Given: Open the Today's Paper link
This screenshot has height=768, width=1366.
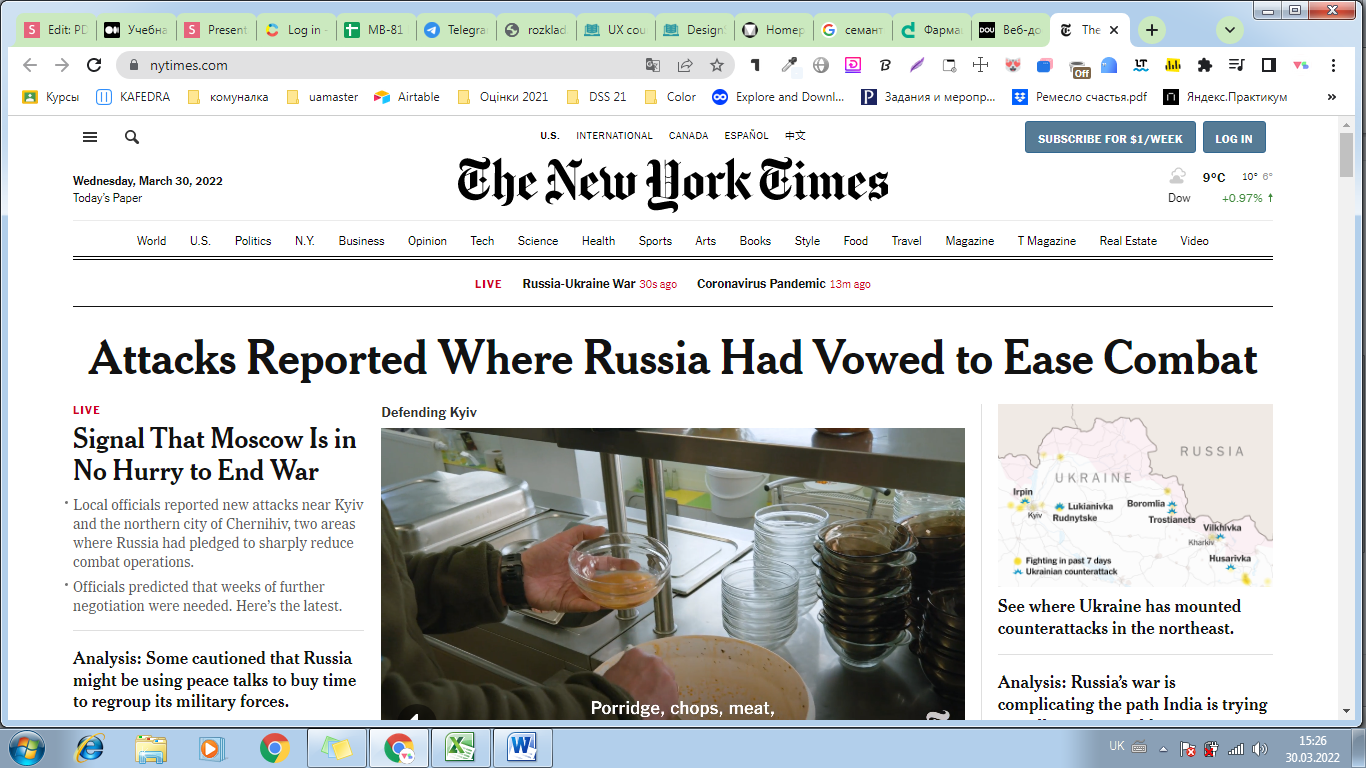Looking at the screenshot, I should tap(107, 198).
